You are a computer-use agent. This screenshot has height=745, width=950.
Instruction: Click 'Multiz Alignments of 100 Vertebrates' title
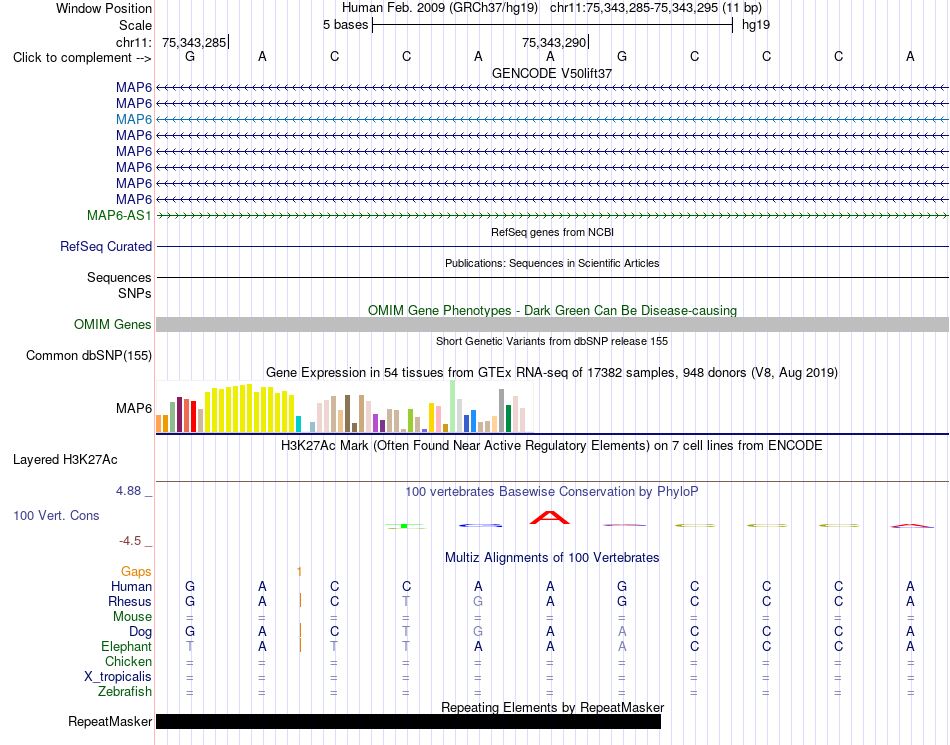552,557
